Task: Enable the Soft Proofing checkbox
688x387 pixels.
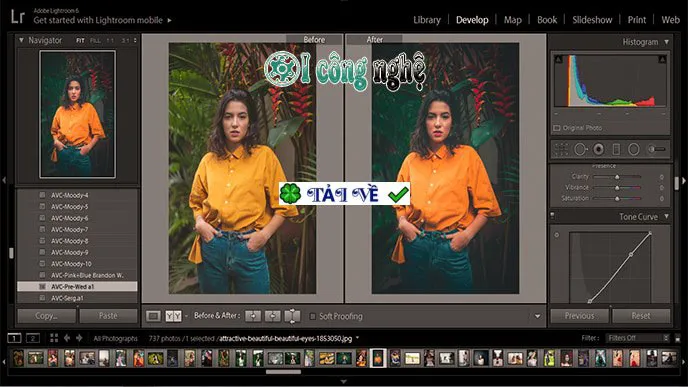Action: [x=312, y=316]
